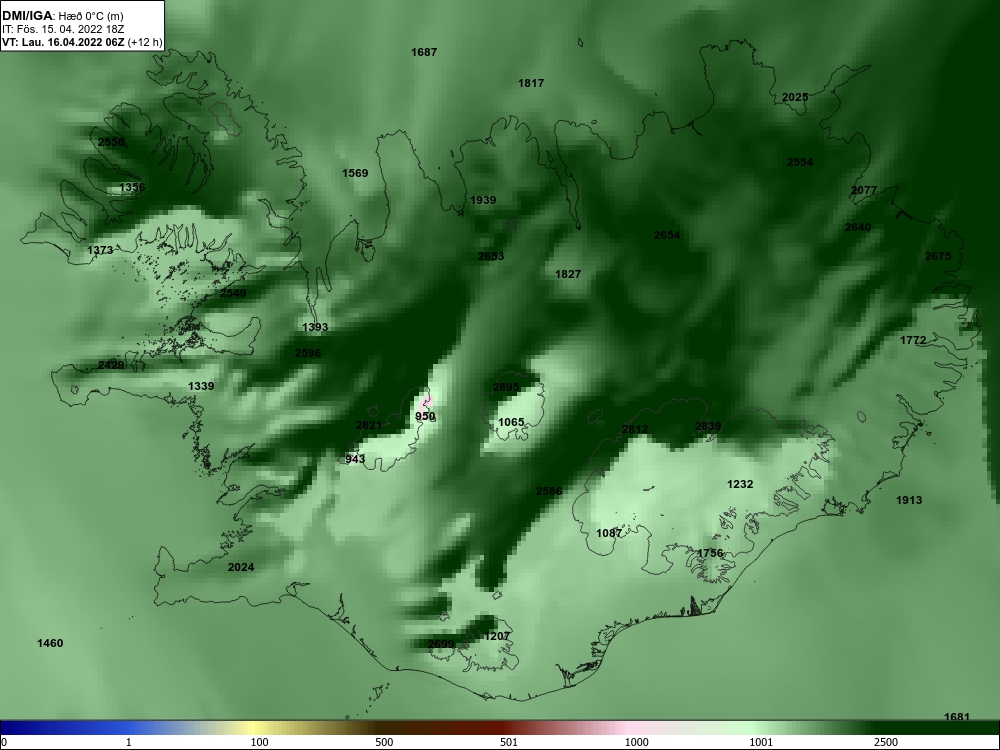Select the 1 tick on color scale
Viewport: 1000px width, 750px height.
coord(129,742)
